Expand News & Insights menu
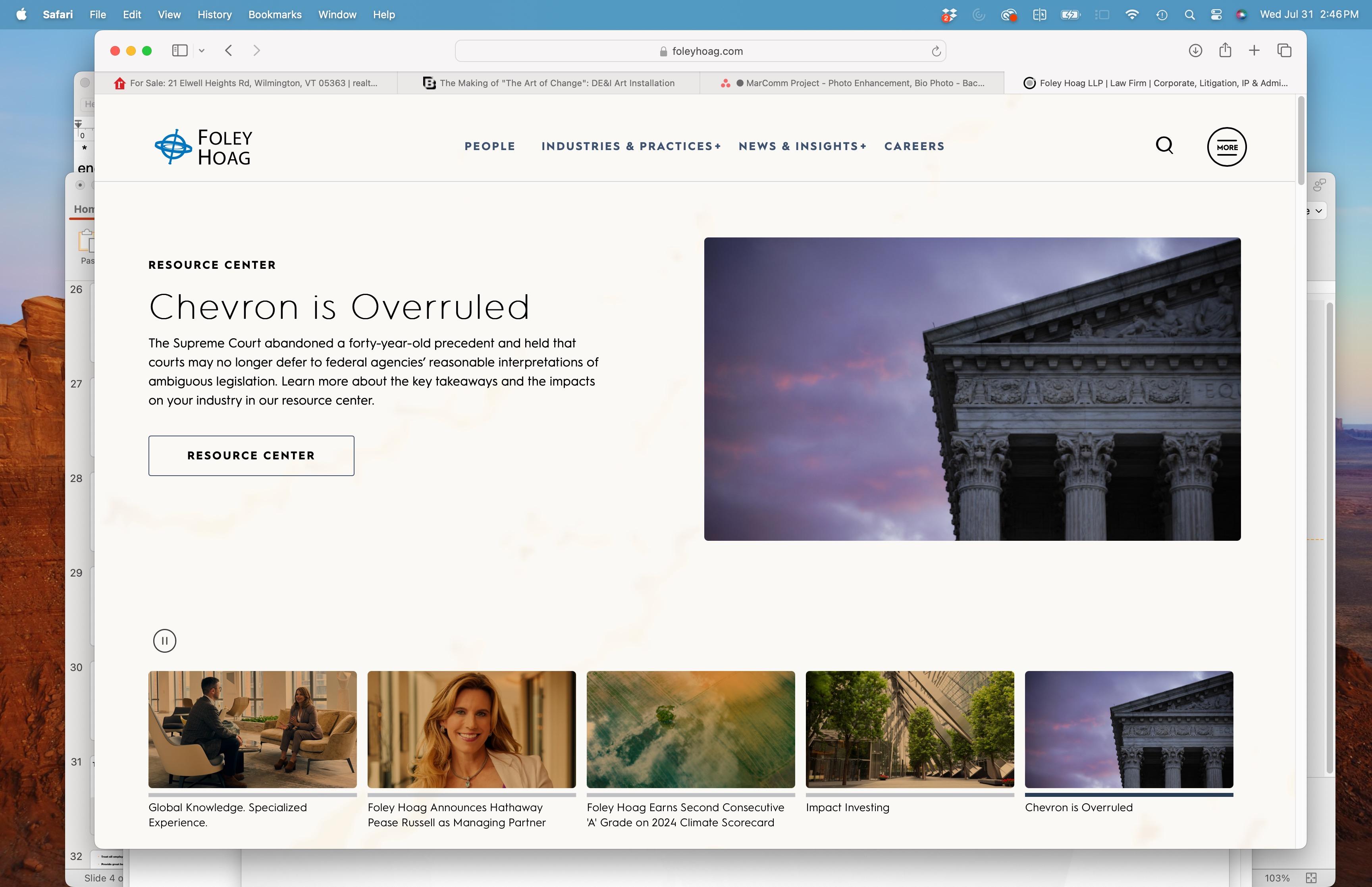 click(x=802, y=146)
